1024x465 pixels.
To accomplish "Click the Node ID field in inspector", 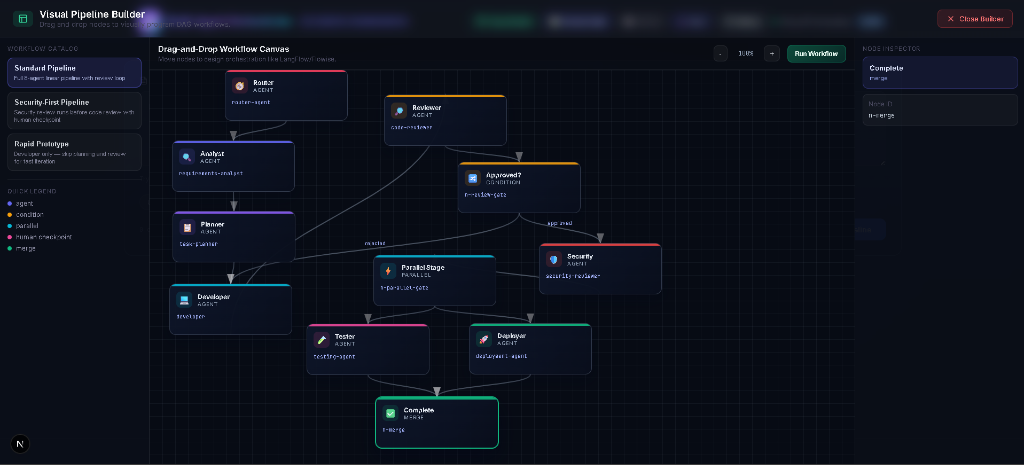I will (x=940, y=110).
